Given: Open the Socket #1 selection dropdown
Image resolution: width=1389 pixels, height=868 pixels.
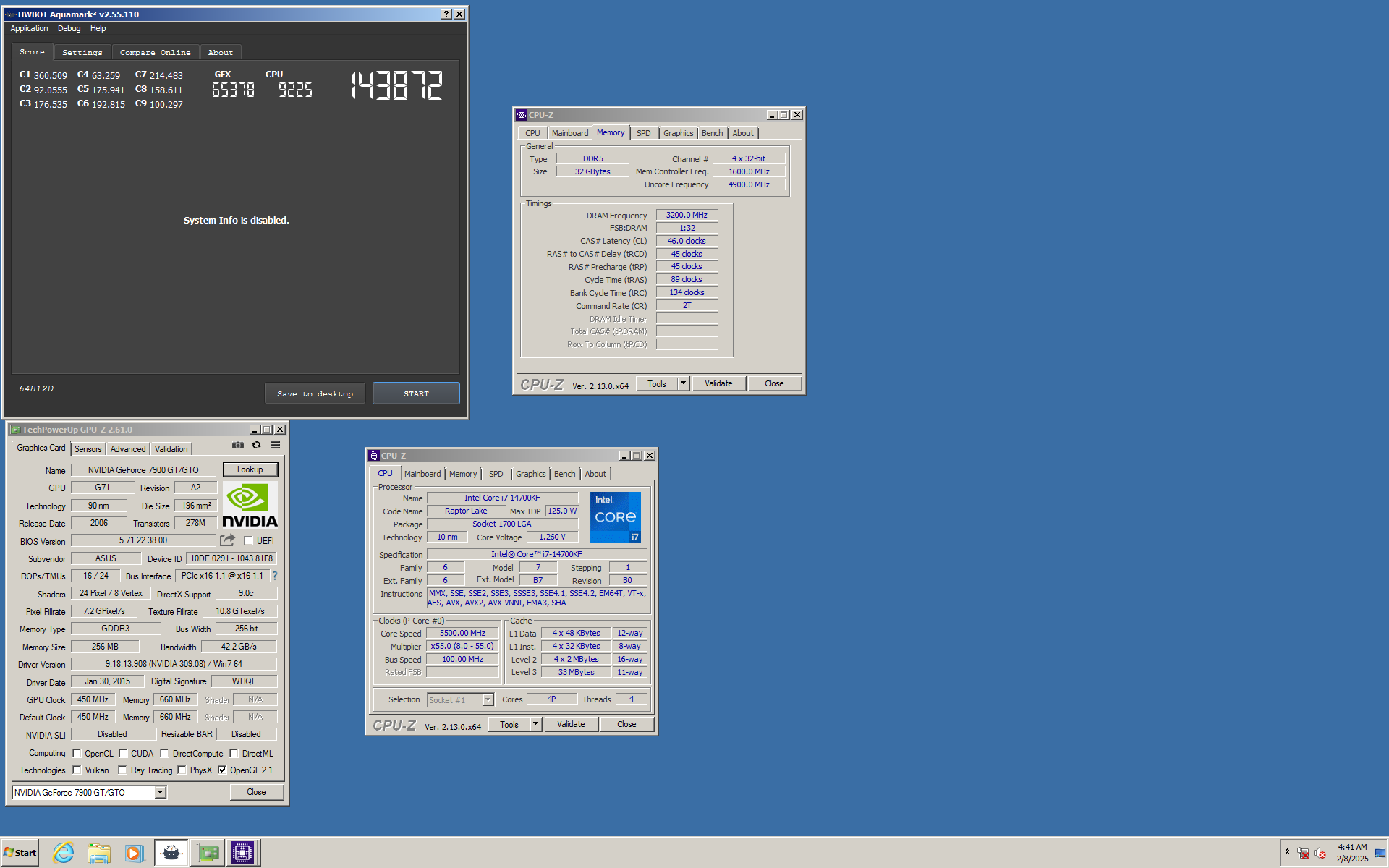Looking at the screenshot, I should (x=488, y=699).
